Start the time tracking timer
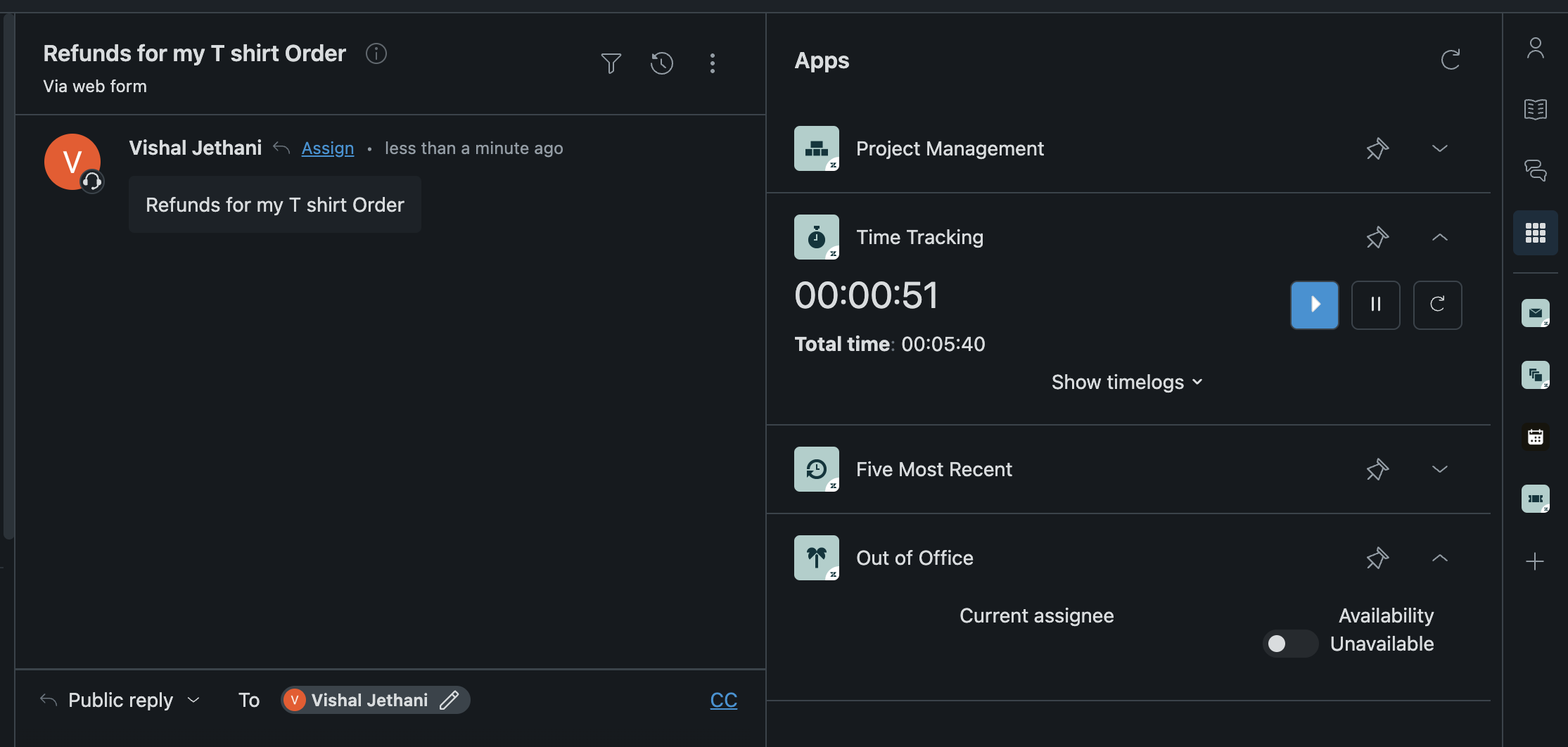 coord(1314,305)
